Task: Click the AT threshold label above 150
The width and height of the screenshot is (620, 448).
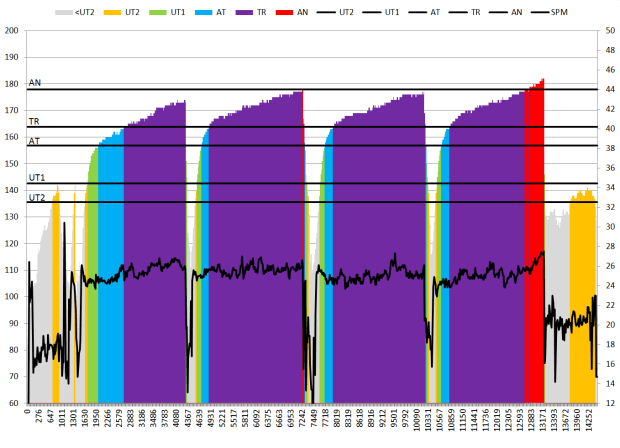Action: pyautogui.click(x=34, y=141)
